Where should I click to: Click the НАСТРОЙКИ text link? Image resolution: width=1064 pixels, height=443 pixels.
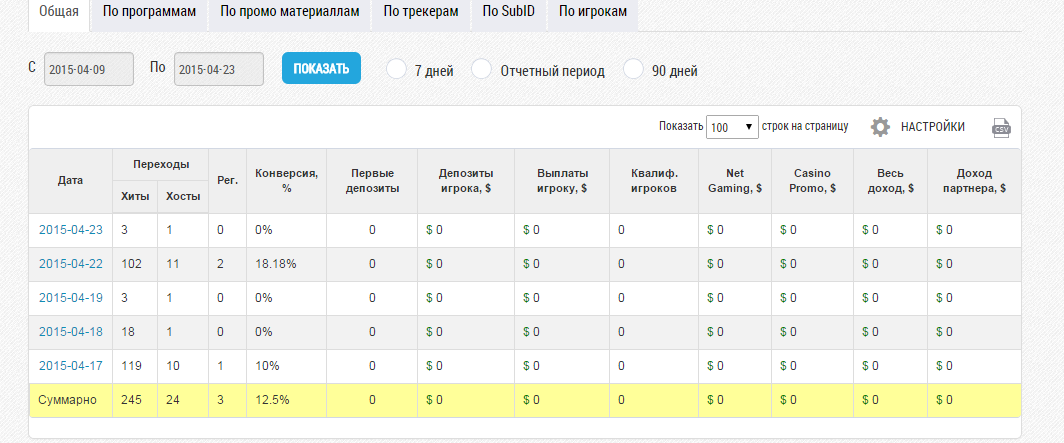pyautogui.click(x=932, y=127)
